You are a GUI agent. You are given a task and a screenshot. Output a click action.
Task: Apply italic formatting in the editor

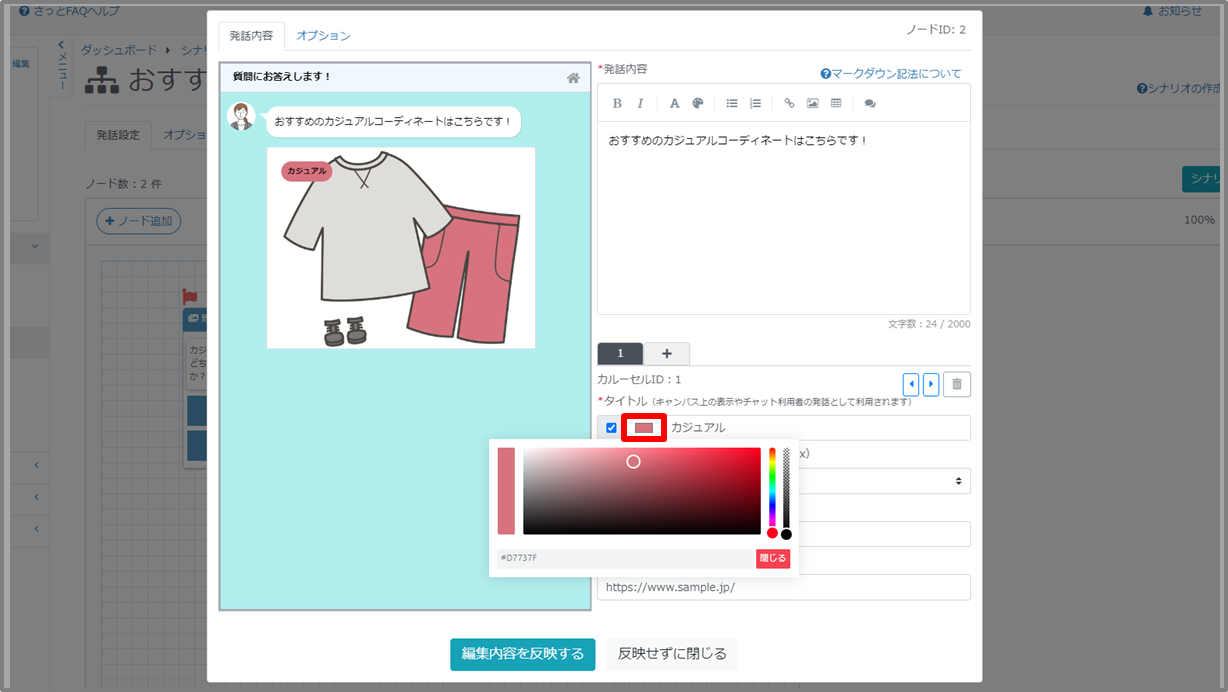coord(640,103)
